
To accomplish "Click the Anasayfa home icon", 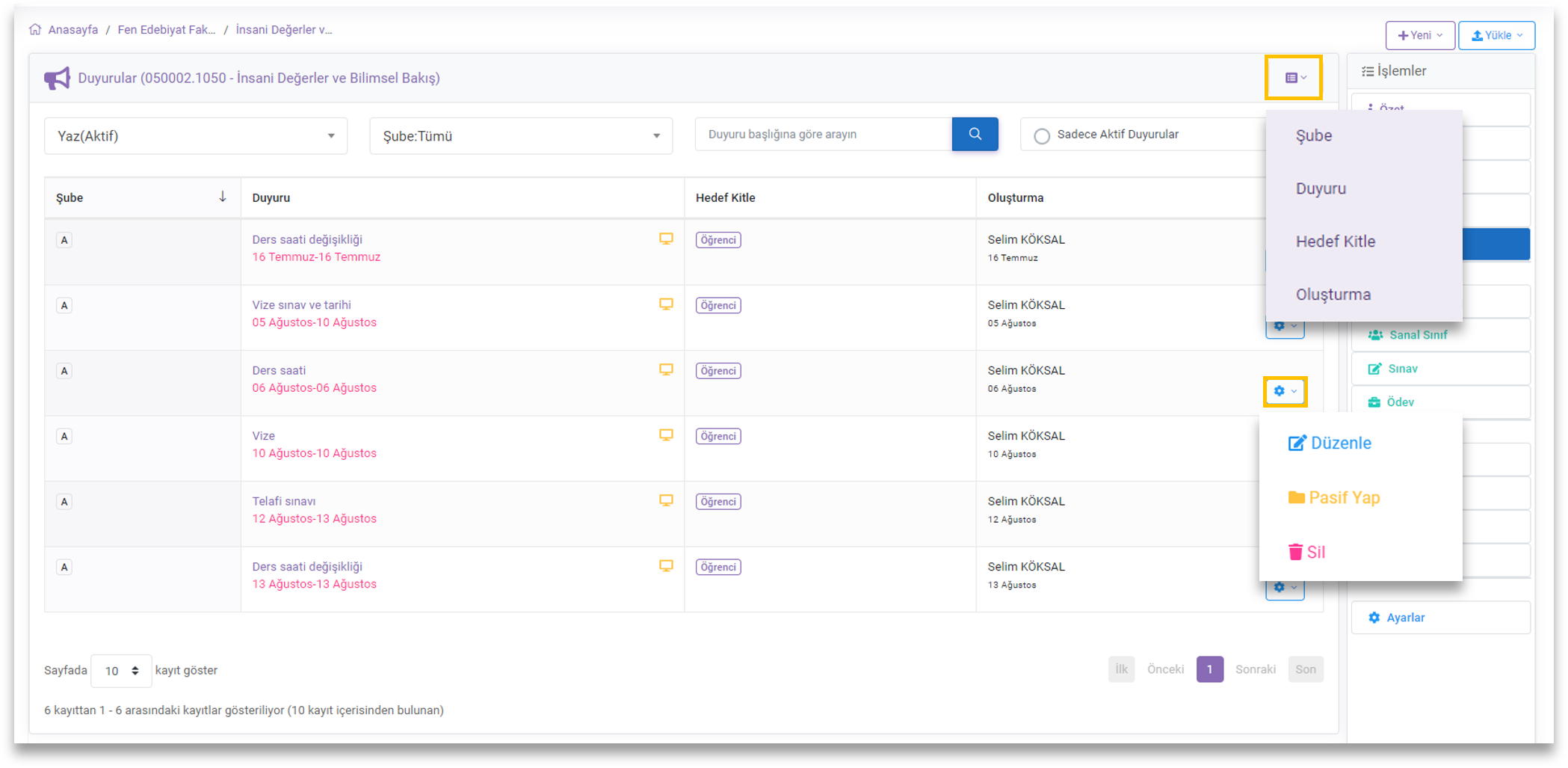I will 35,30.
